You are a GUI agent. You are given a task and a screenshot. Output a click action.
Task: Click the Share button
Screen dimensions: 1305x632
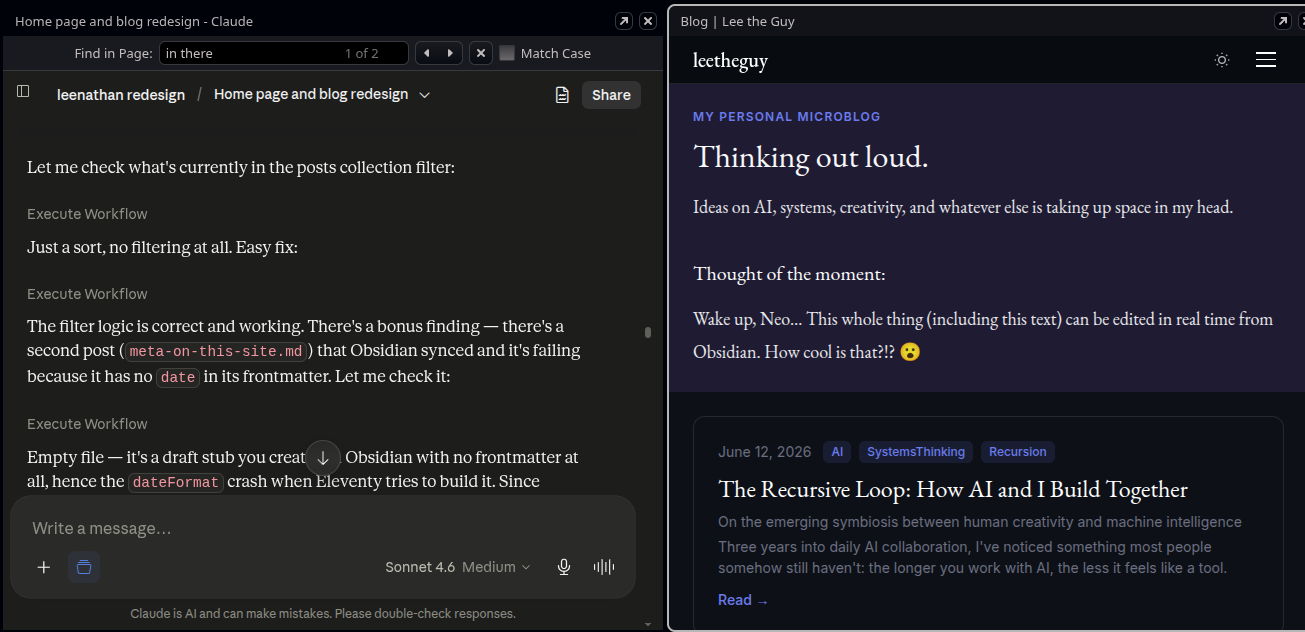[611, 95]
